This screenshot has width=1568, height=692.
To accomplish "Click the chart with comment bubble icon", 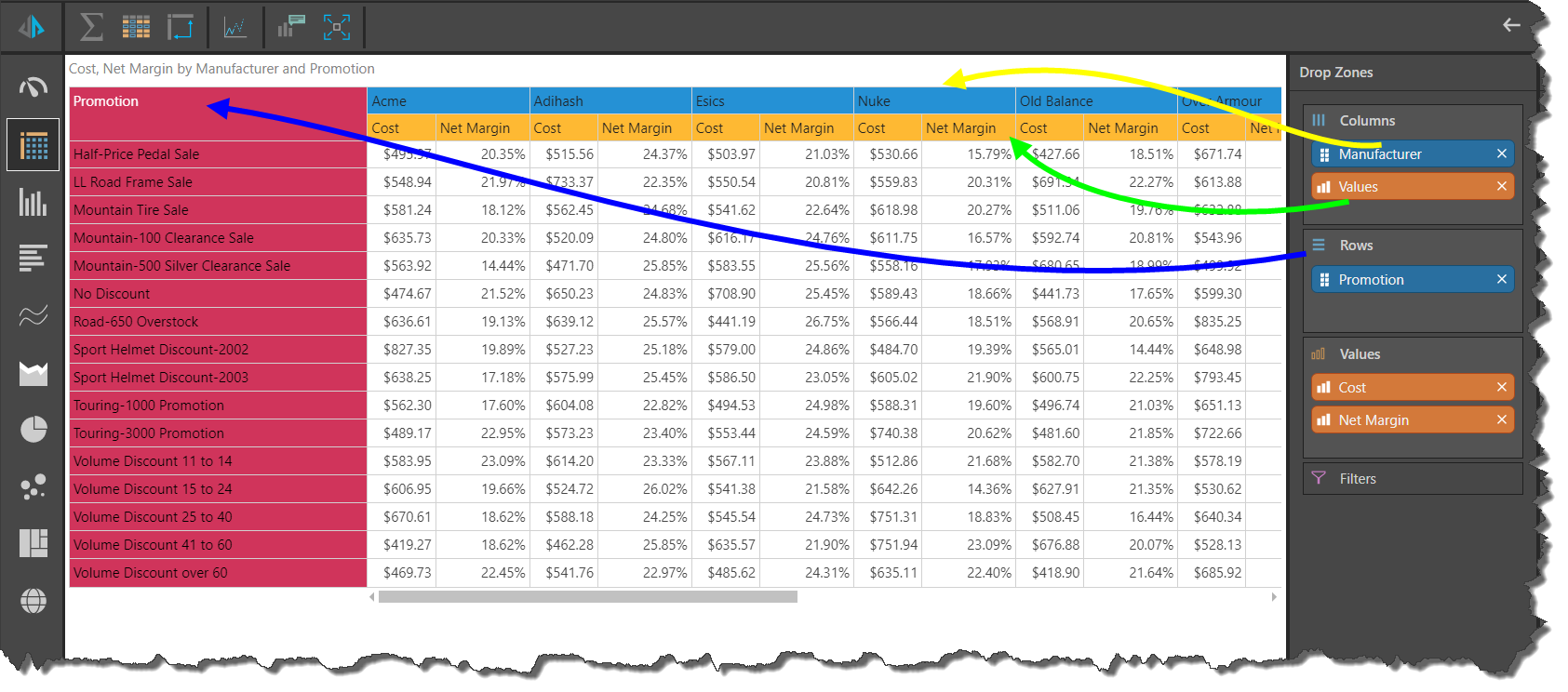I will 291,26.
